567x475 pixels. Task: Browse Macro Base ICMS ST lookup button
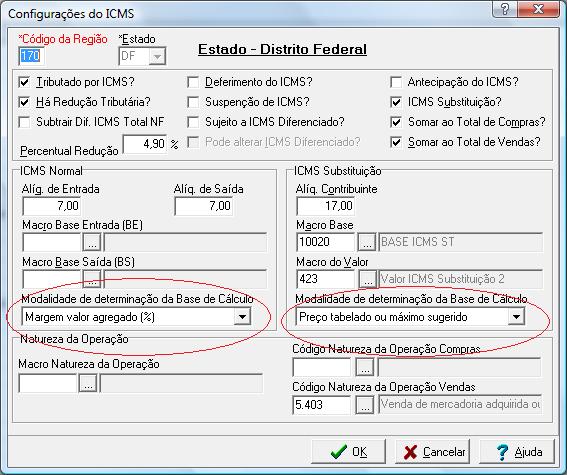(x=367, y=242)
